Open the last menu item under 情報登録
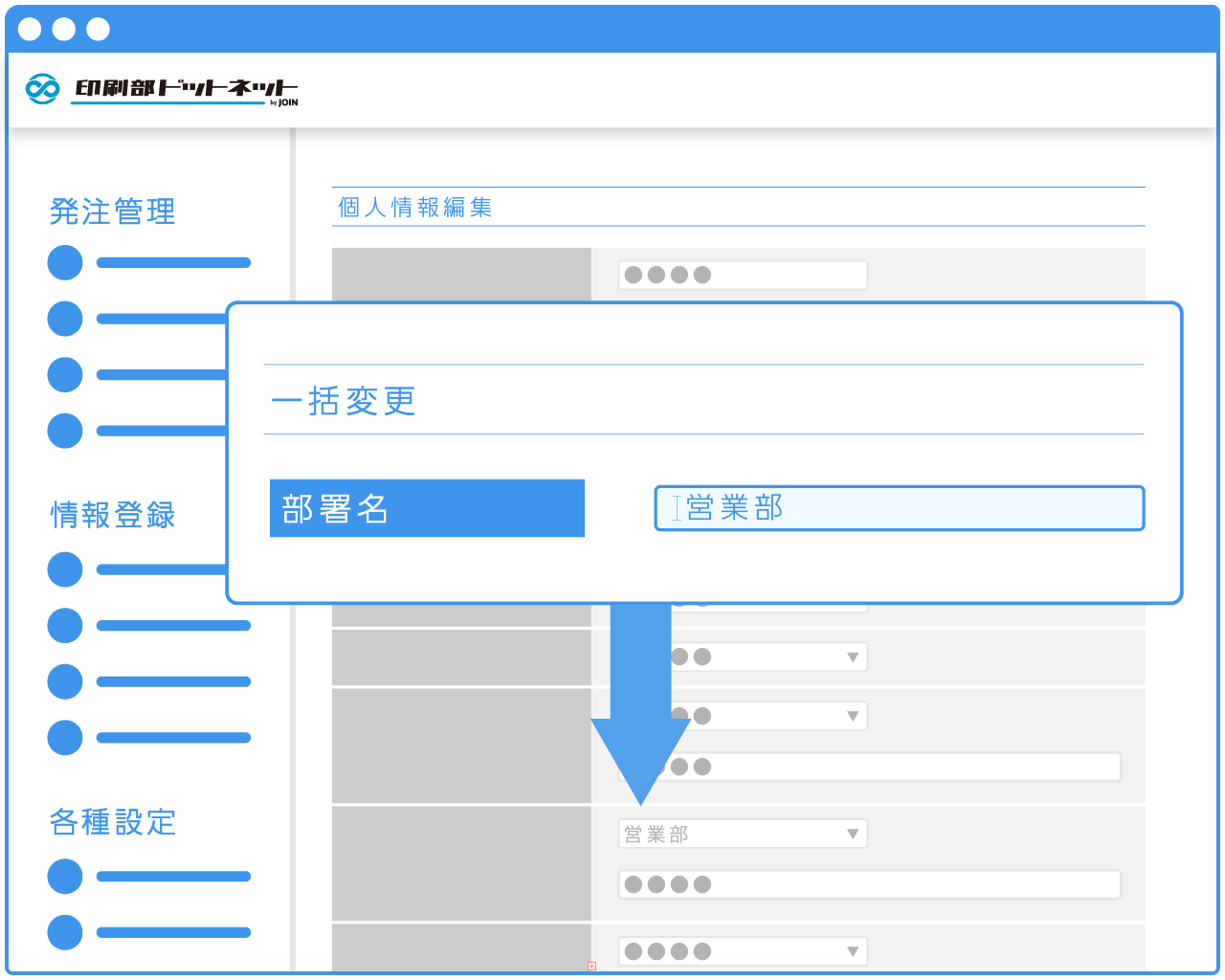 [x=149, y=738]
